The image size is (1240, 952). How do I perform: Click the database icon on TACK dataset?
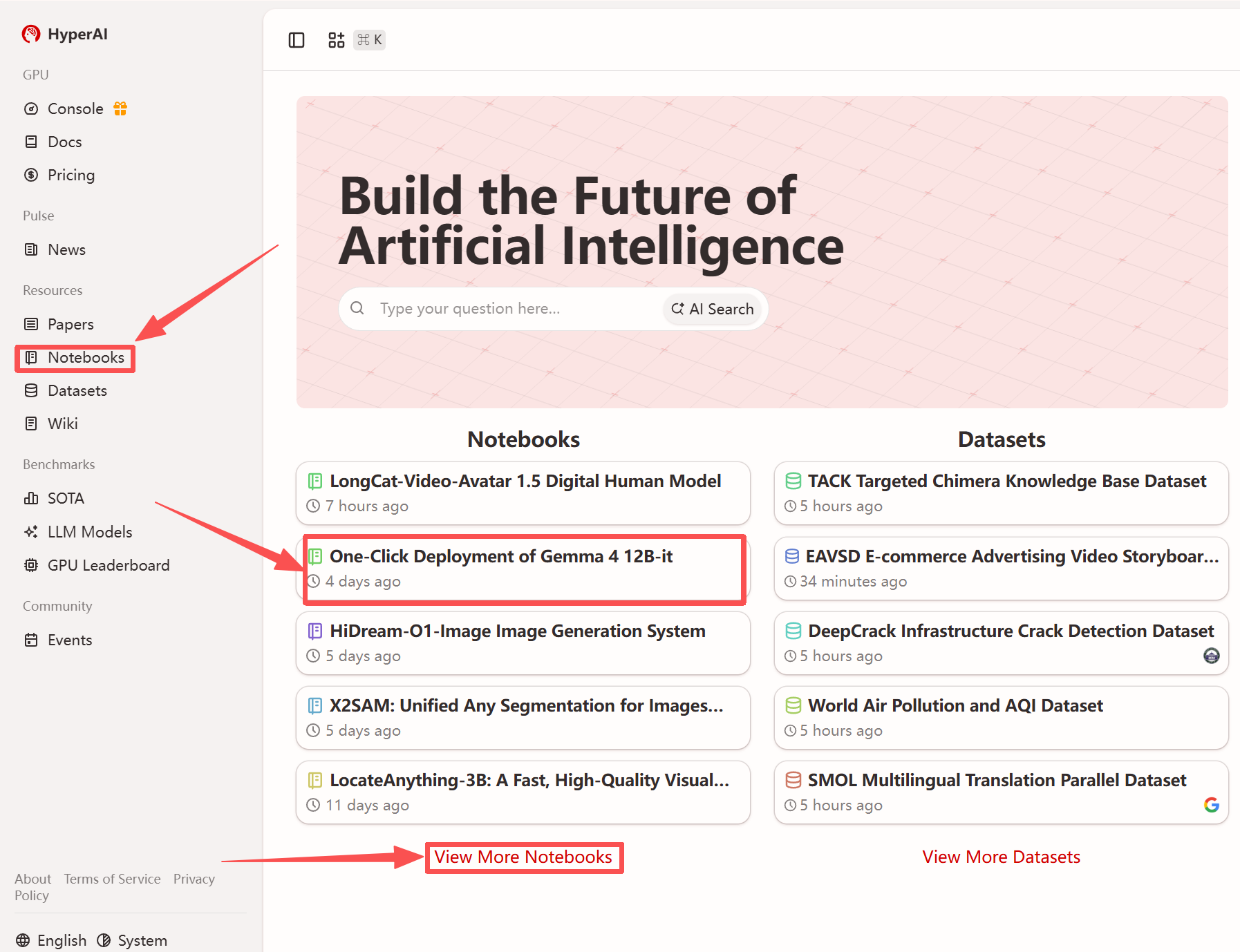[793, 481]
